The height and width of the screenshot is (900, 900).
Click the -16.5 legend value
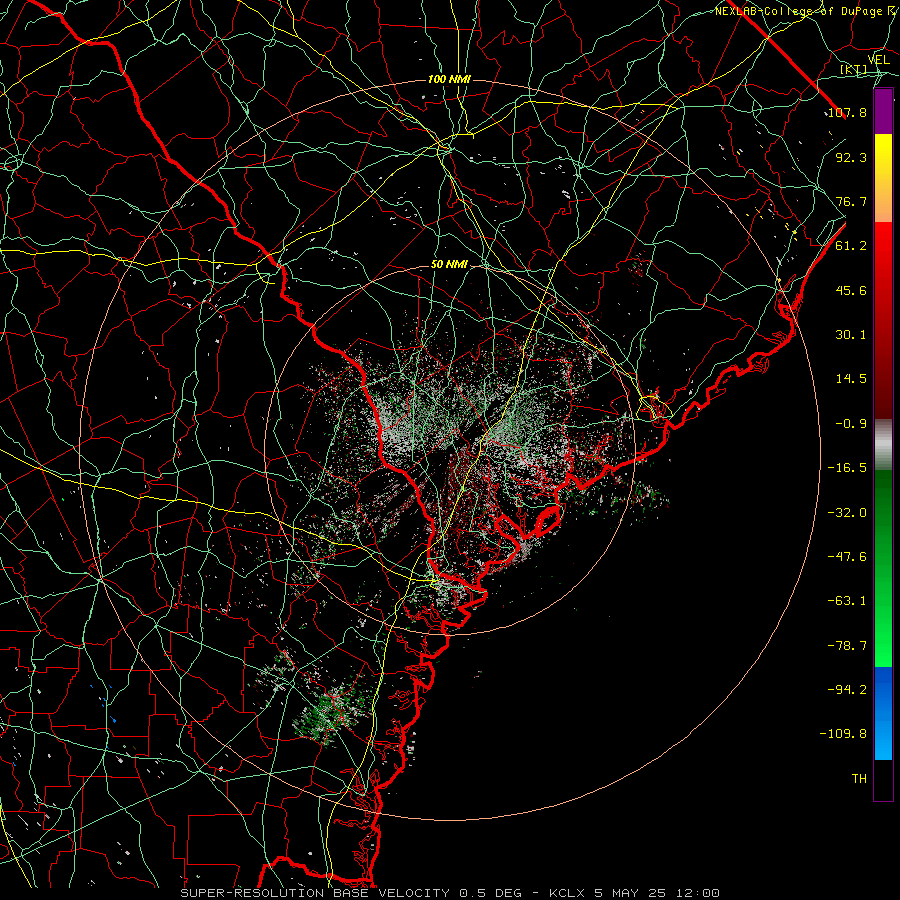847,468
